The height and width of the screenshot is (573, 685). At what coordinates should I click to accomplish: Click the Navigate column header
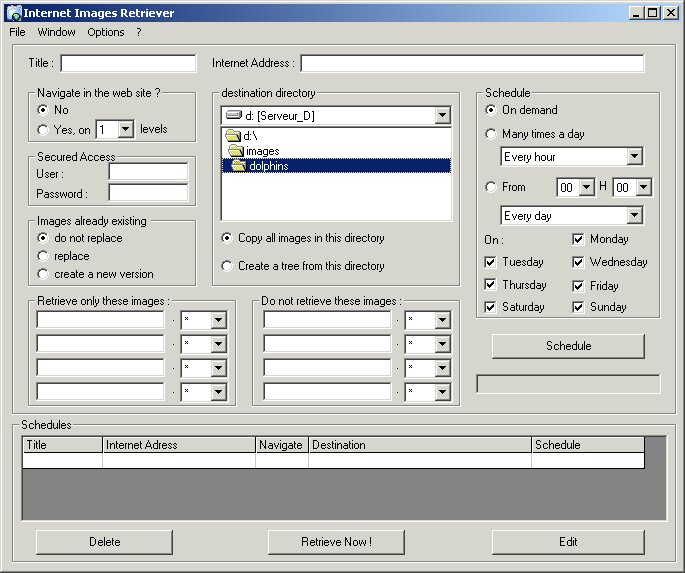pos(282,445)
